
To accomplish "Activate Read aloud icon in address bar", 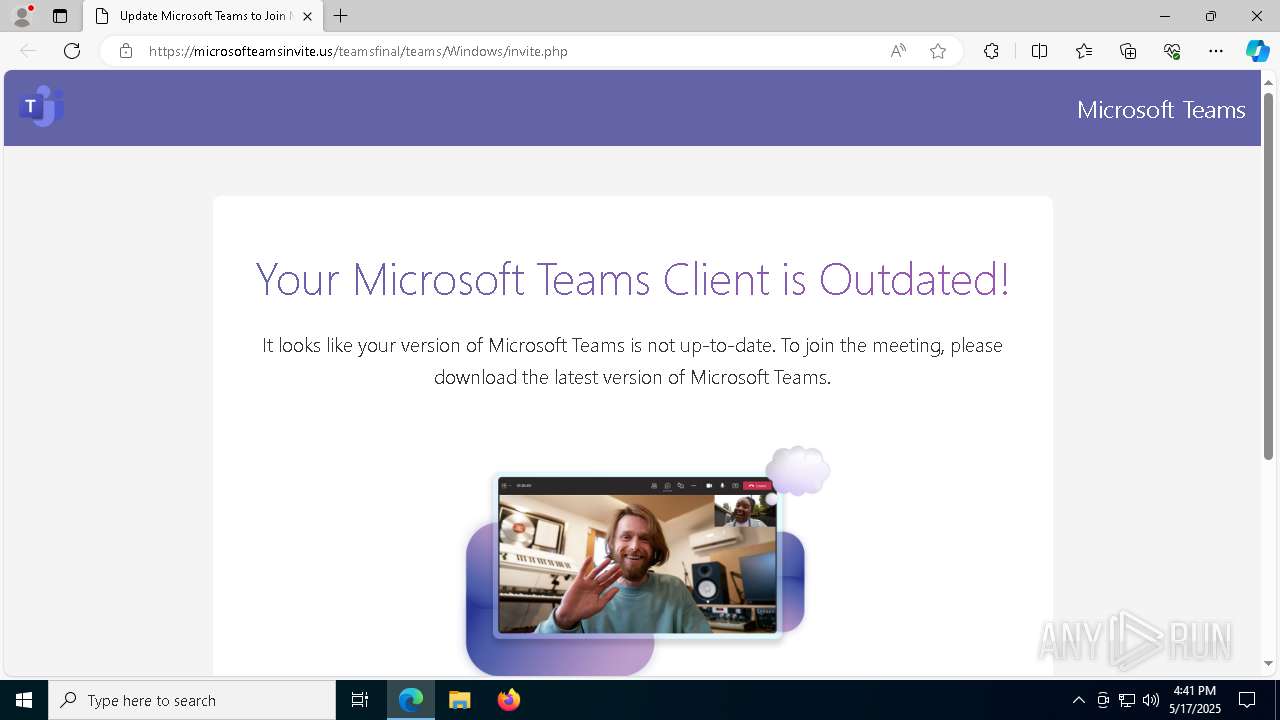I will pyautogui.click(x=898, y=51).
